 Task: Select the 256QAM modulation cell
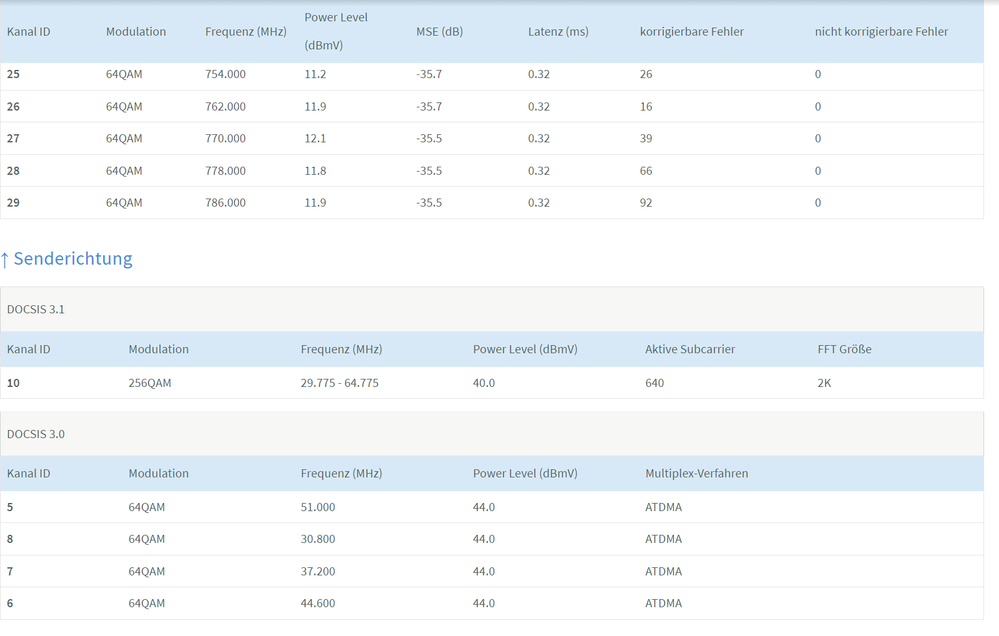(150, 383)
